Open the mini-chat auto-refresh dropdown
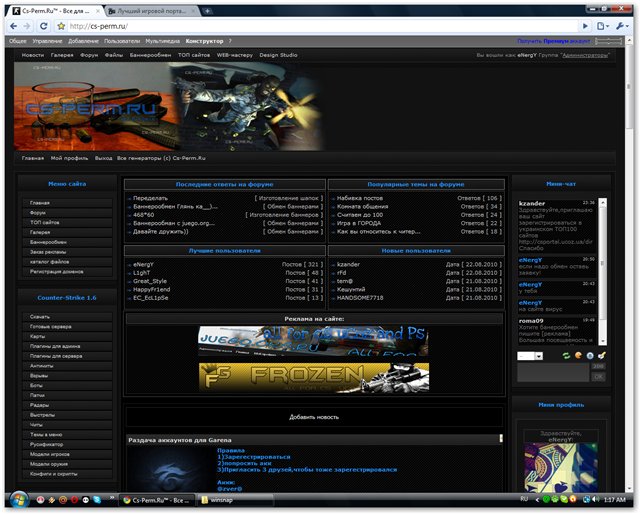640x514 pixels. click(x=530, y=355)
